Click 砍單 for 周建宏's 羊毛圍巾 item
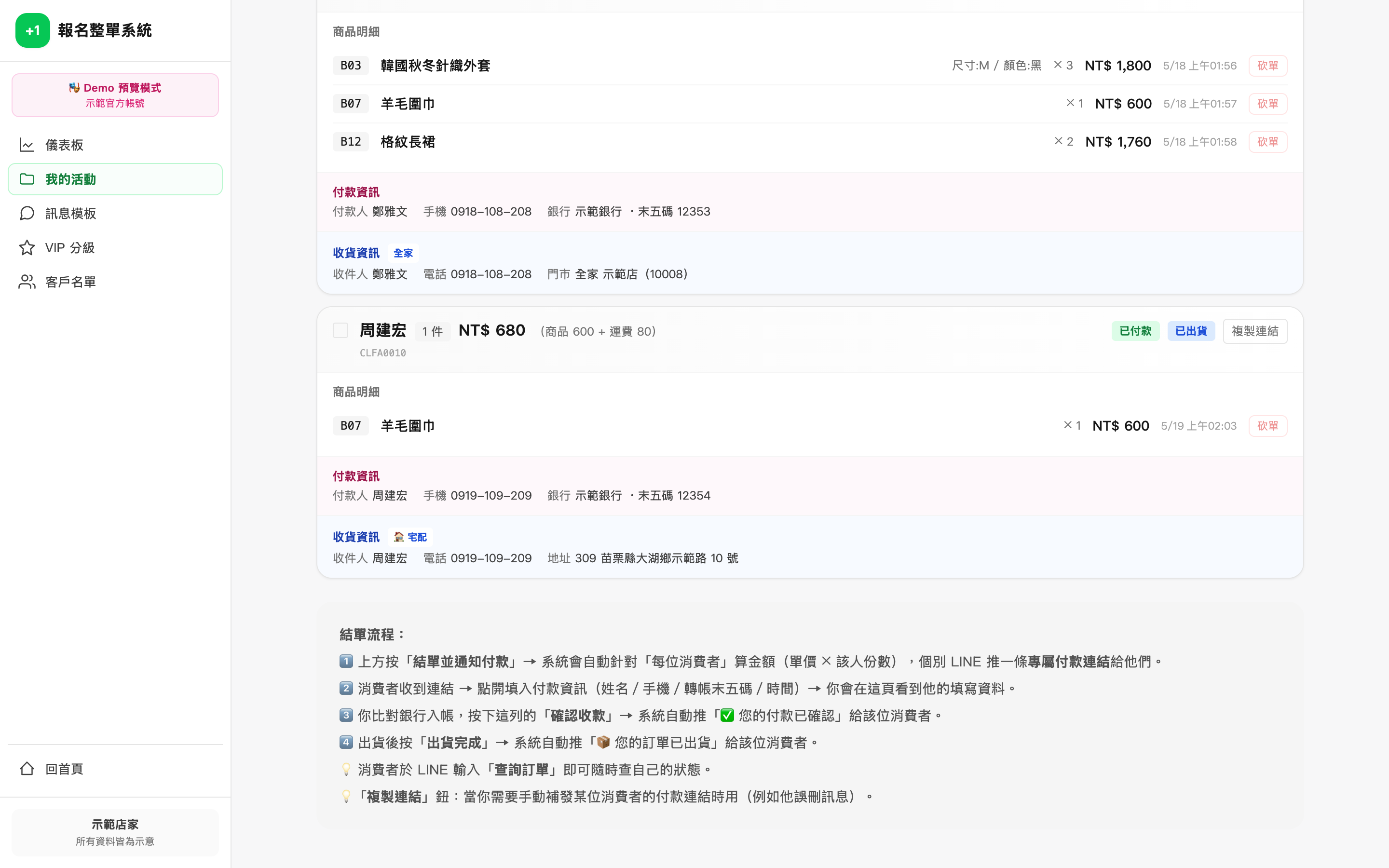Image resolution: width=1389 pixels, height=868 pixels. tap(1268, 426)
